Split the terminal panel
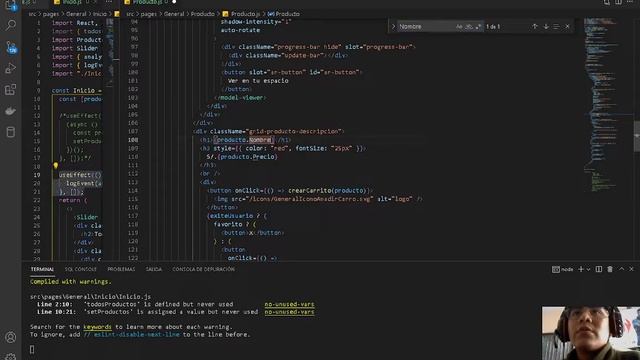This screenshot has height=360, width=640. click(599, 269)
